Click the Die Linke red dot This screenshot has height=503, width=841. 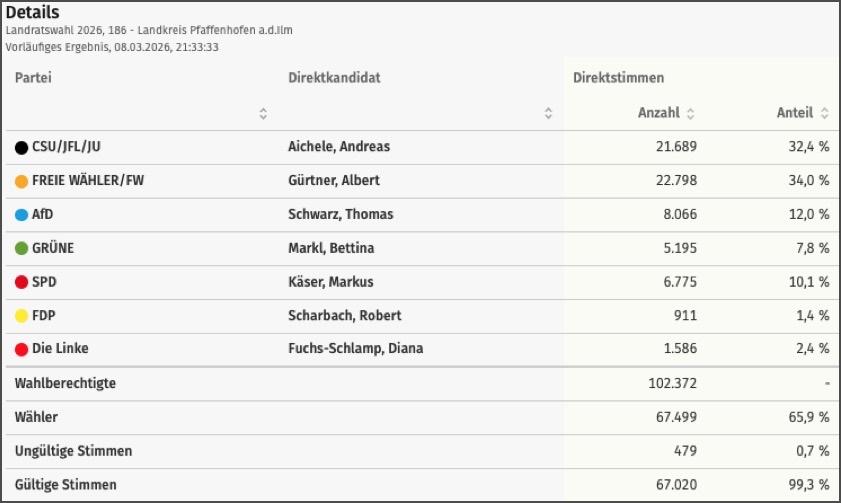click(x=21, y=349)
